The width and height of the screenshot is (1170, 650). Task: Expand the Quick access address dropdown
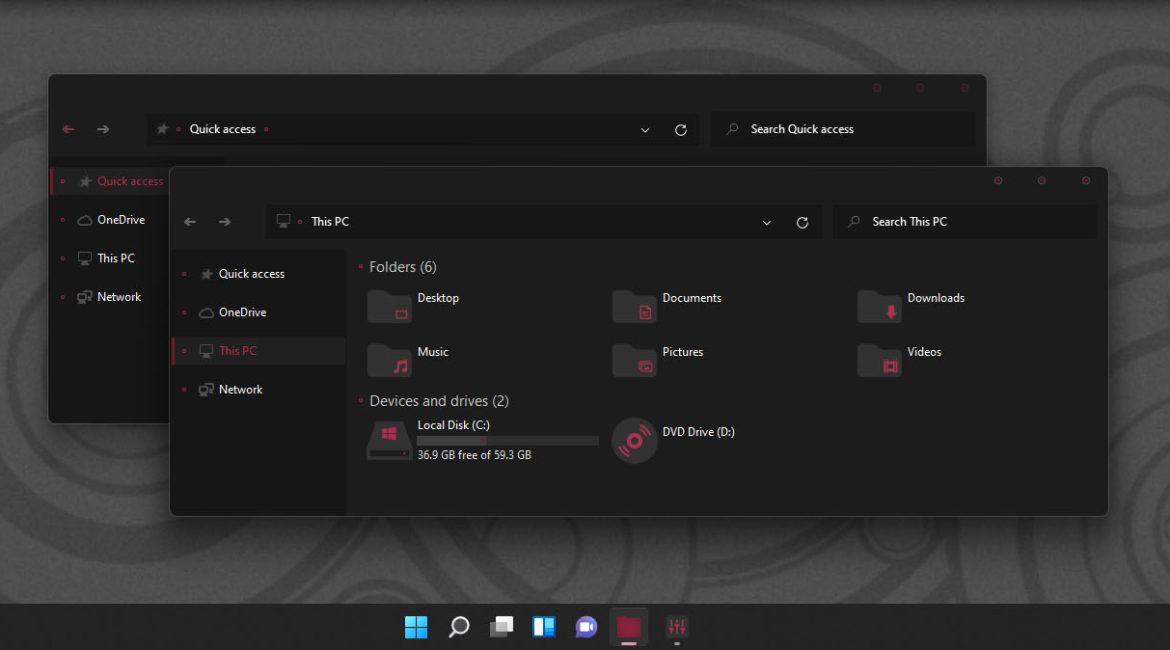coord(645,130)
